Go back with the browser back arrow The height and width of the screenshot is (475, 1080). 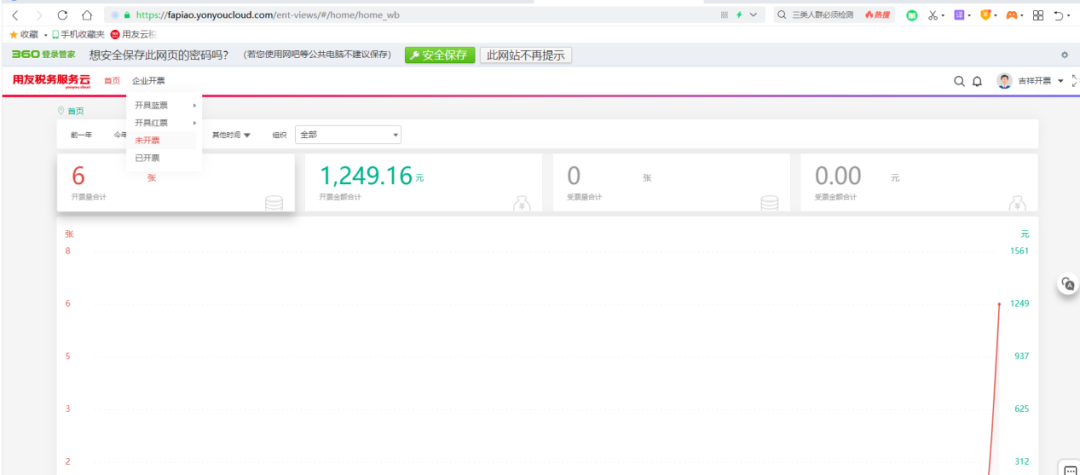(15, 14)
